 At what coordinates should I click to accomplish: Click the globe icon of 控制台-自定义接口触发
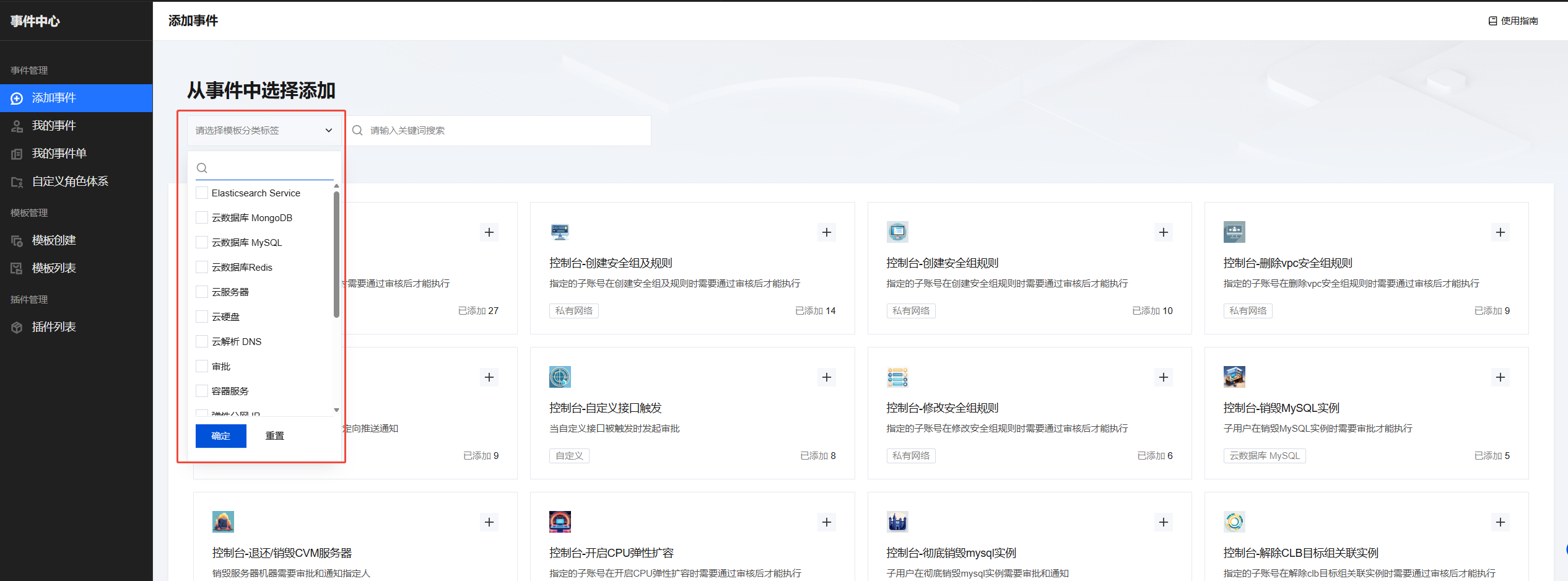[560, 377]
